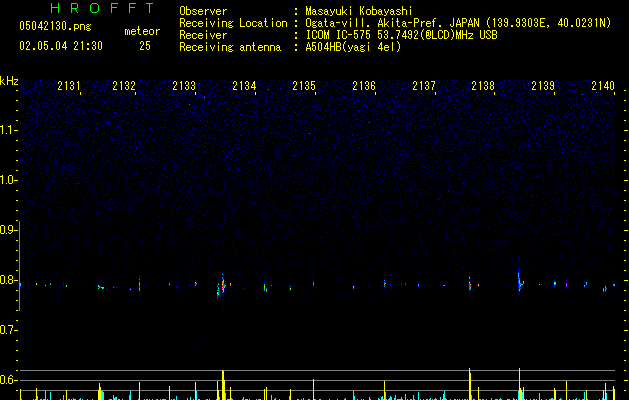629x400 pixels.
Task: Click the 1.0 kHz axis label
Action: [8, 180]
